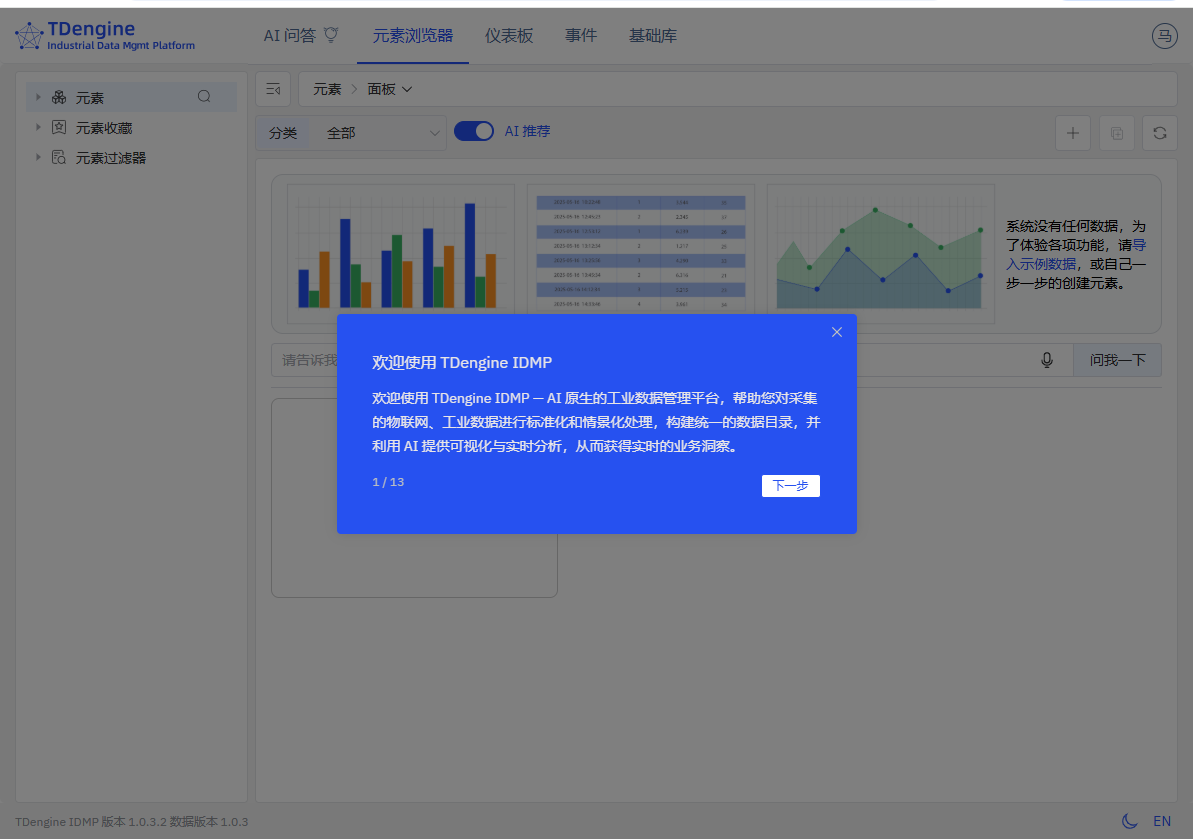This screenshot has height=839, width=1193.
Task: Open the 事件 tab
Action: click(581, 36)
